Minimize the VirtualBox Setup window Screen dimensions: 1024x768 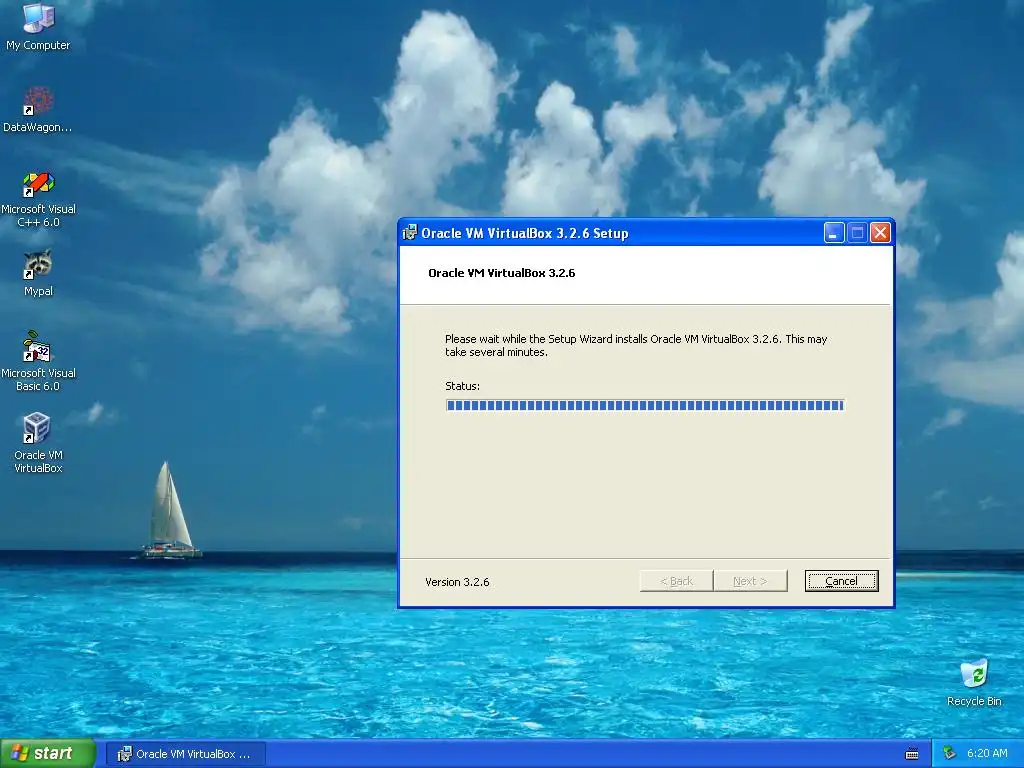pos(834,232)
